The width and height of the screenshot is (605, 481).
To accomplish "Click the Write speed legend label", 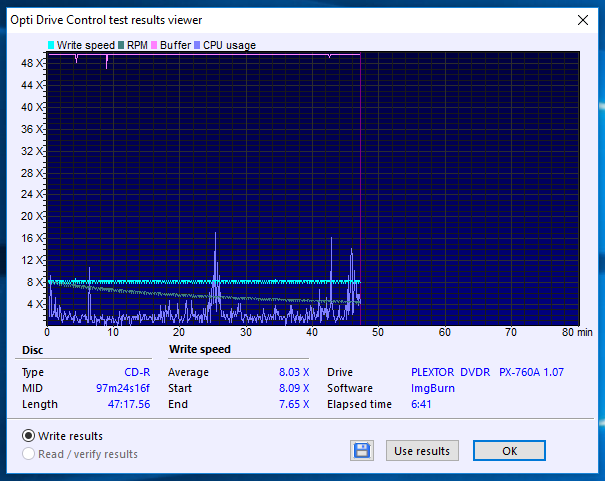I will pos(86,45).
